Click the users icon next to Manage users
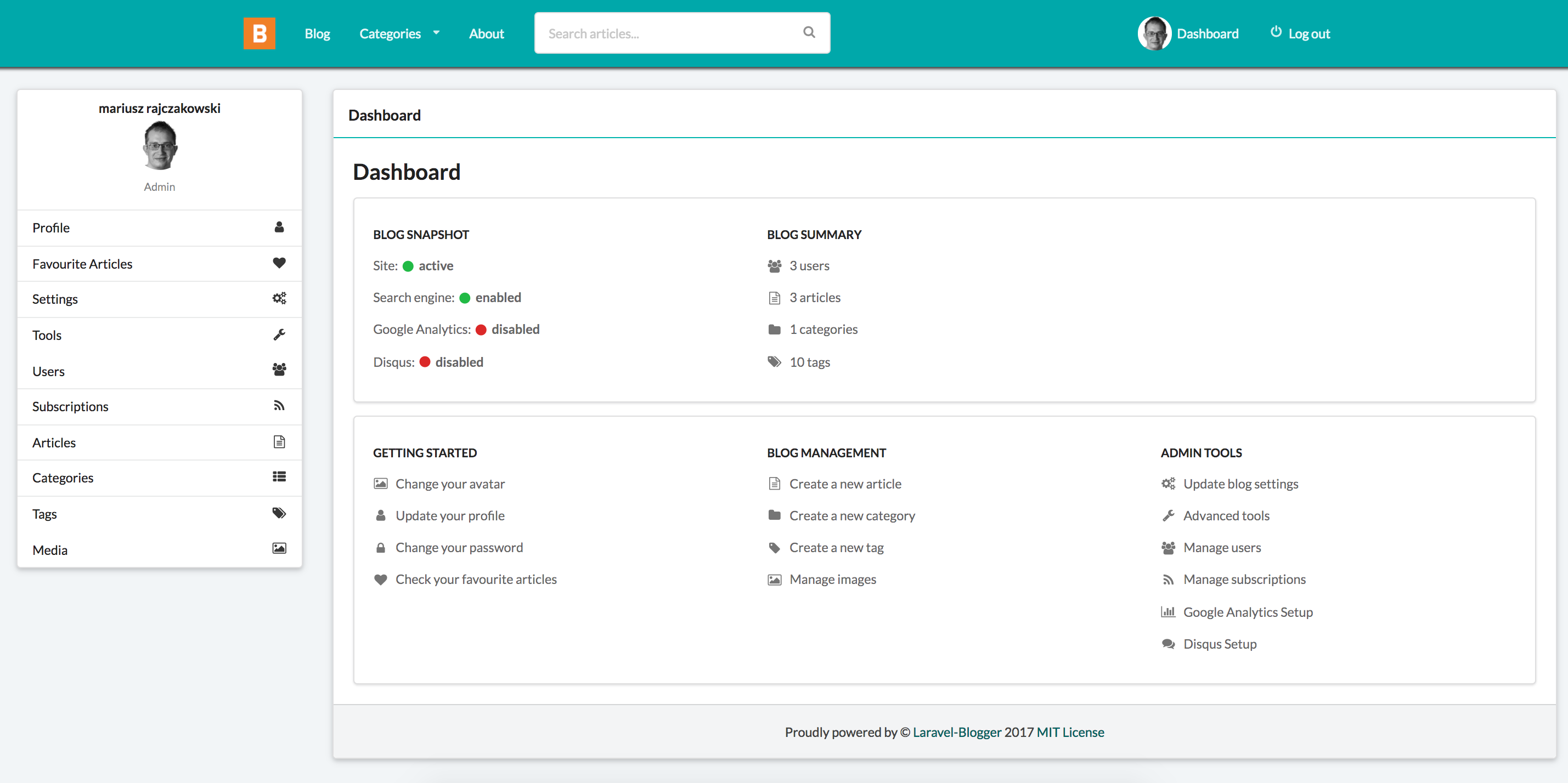This screenshot has height=783, width=1568. pyautogui.click(x=1169, y=547)
